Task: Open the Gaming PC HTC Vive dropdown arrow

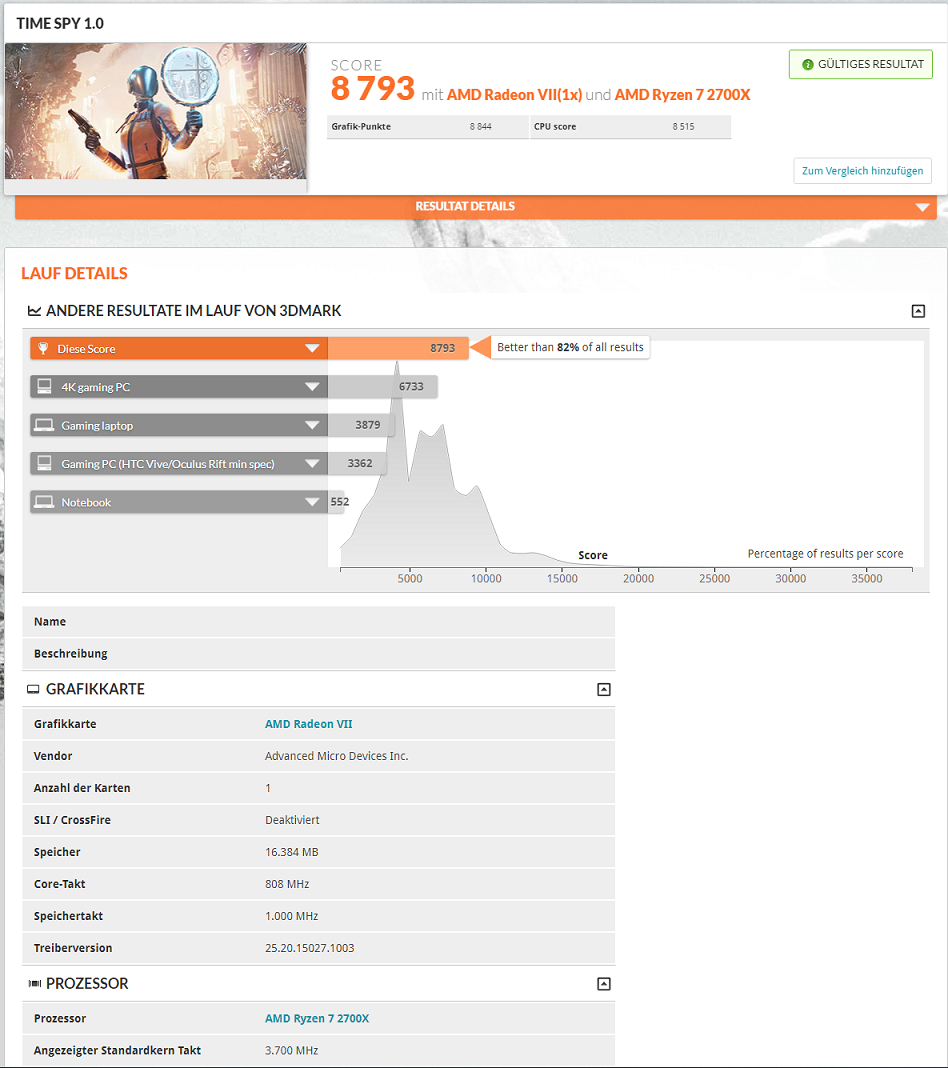Action: 312,464
